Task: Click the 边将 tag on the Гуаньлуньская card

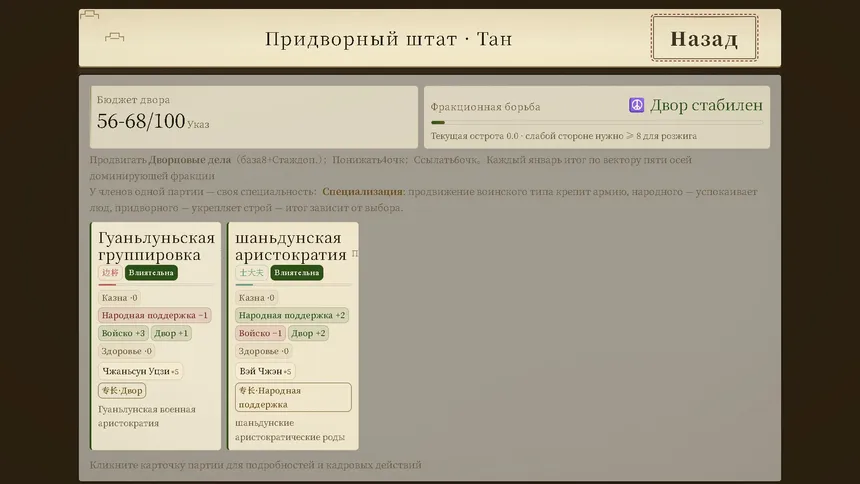Action: point(110,272)
